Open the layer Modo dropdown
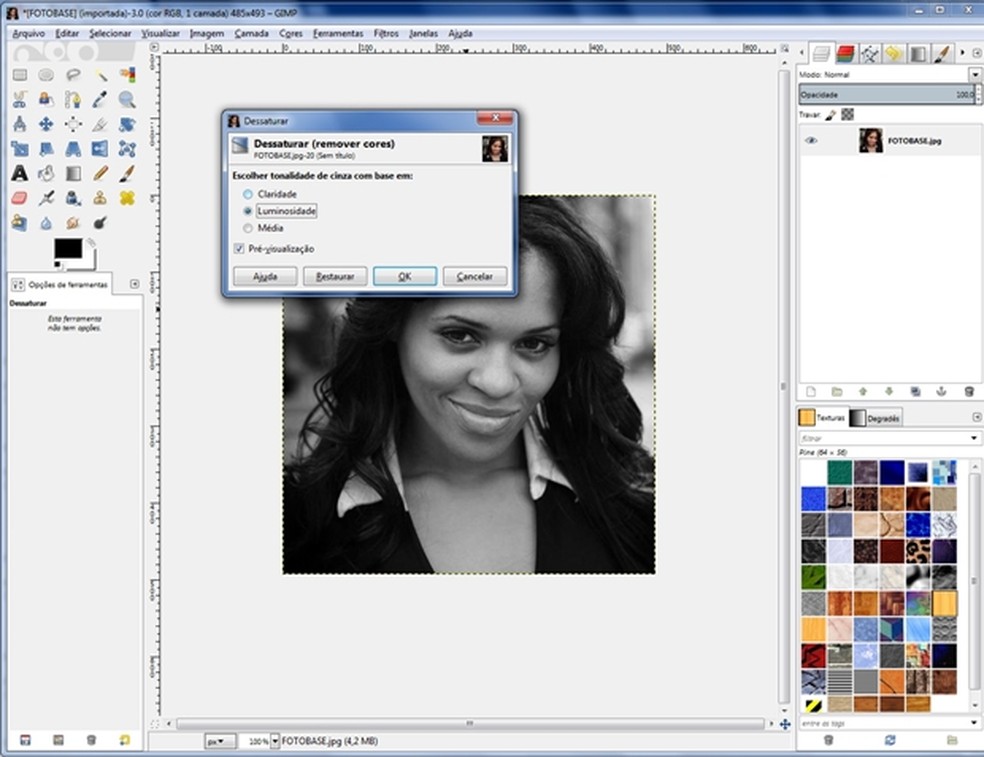 coord(974,75)
